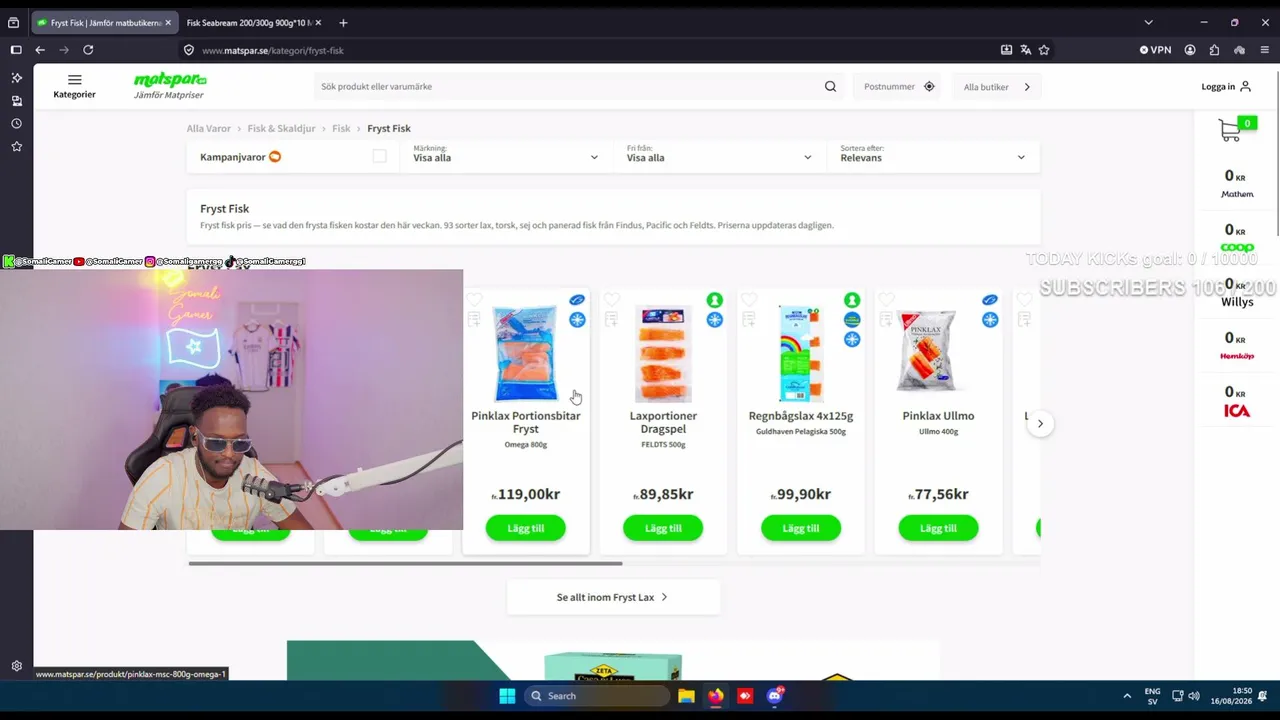Open the browser extensions puzzle icon

pos(1214,50)
